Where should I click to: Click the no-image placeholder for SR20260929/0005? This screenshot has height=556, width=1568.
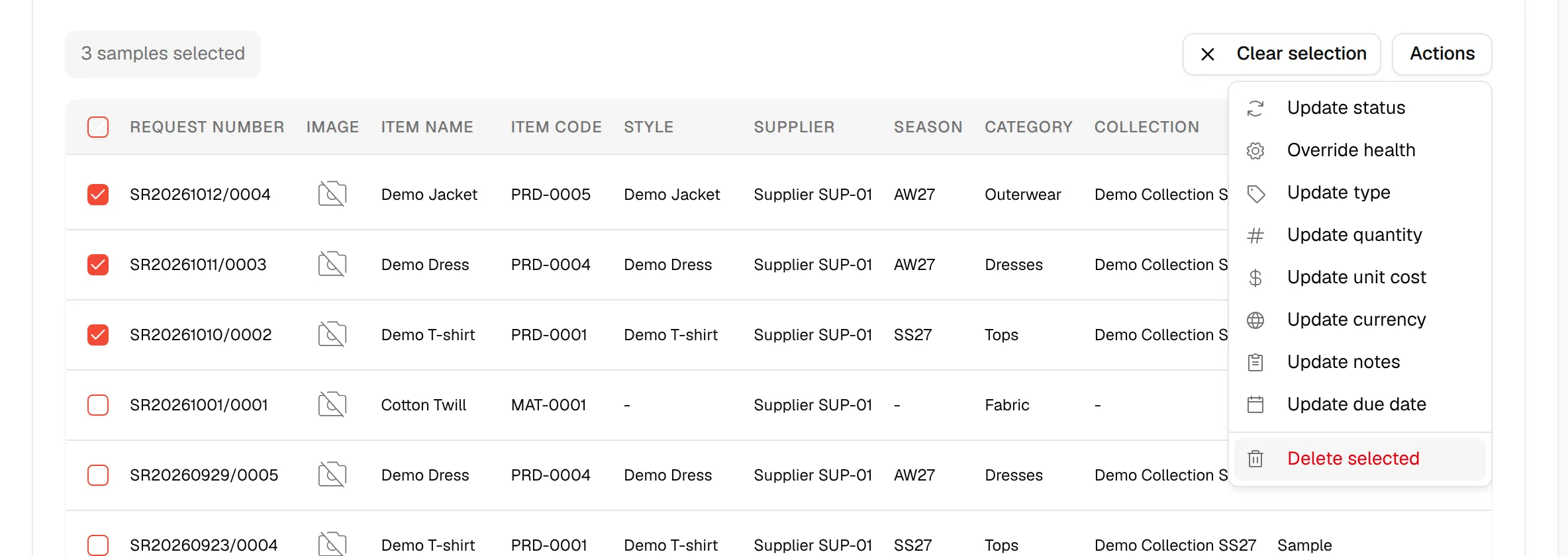(332, 475)
